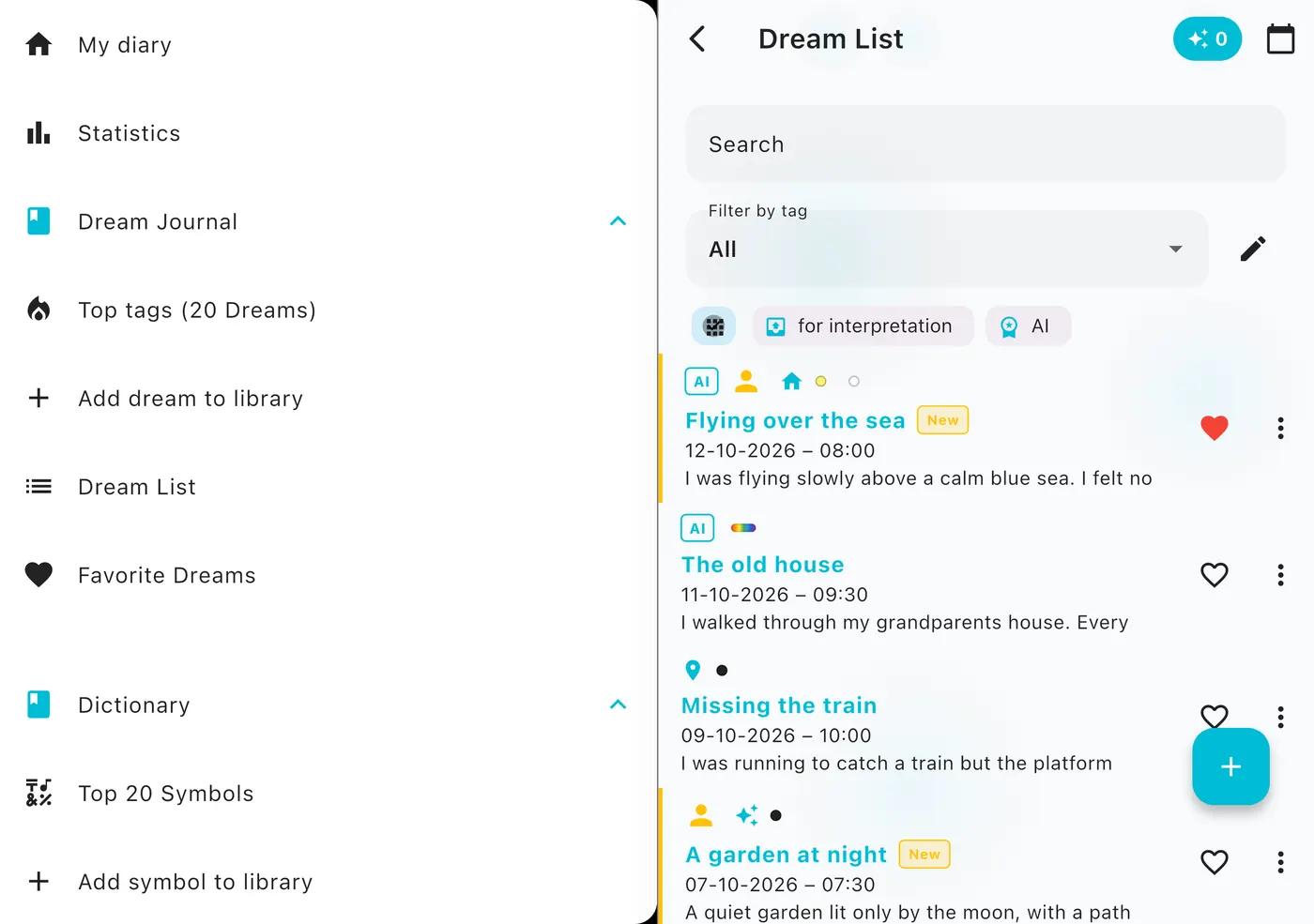Click the Dream Journal book icon
This screenshot has height=924, width=1314.
click(38, 221)
